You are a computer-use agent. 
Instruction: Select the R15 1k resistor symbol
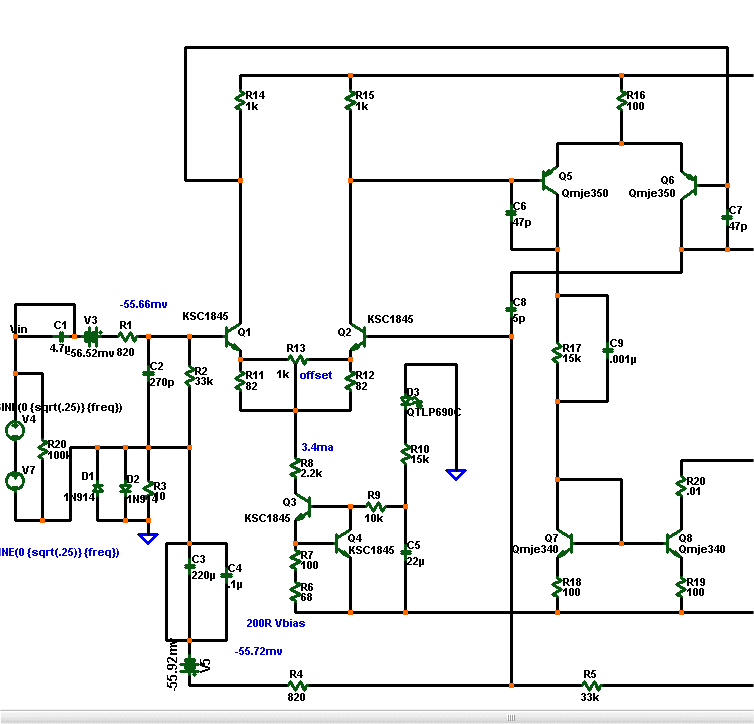pyautogui.click(x=350, y=100)
